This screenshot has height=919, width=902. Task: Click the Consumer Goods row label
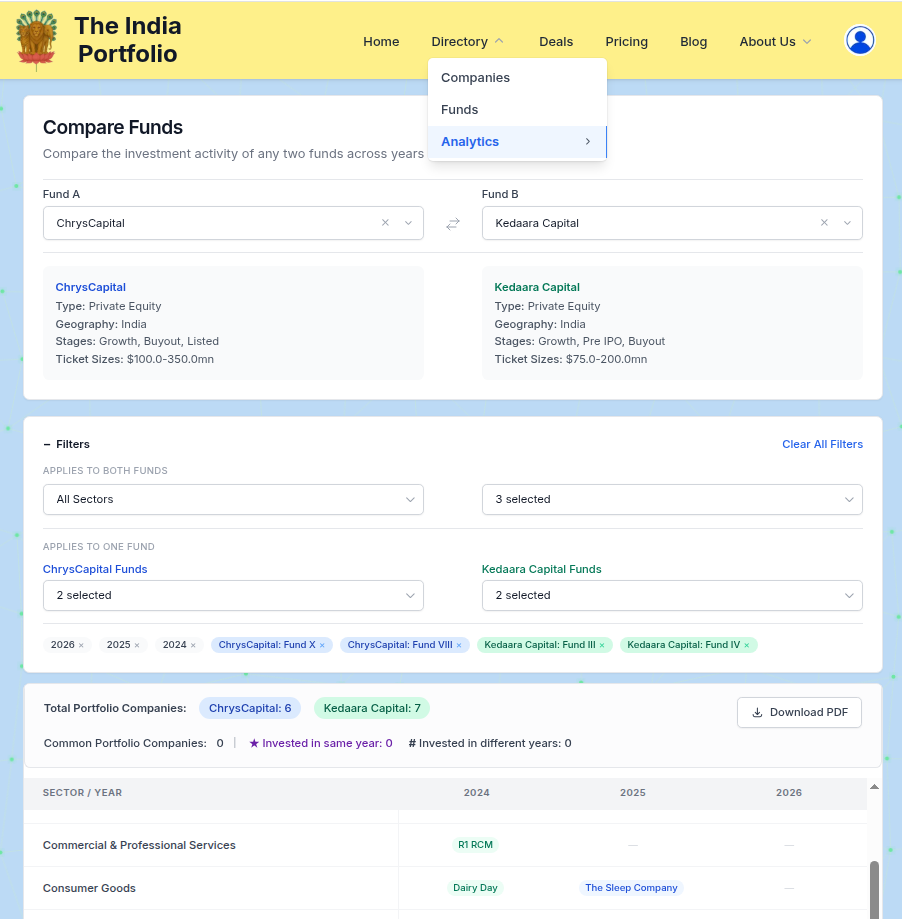click(x=89, y=888)
